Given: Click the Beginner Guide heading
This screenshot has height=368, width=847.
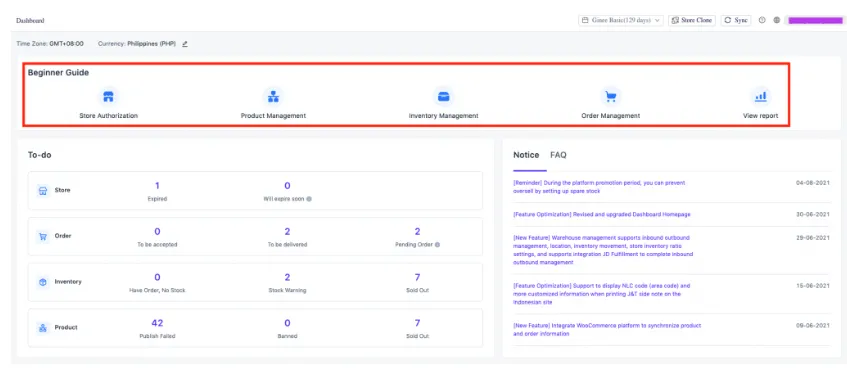Looking at the screenshot, I should click(x=58, y=72).
